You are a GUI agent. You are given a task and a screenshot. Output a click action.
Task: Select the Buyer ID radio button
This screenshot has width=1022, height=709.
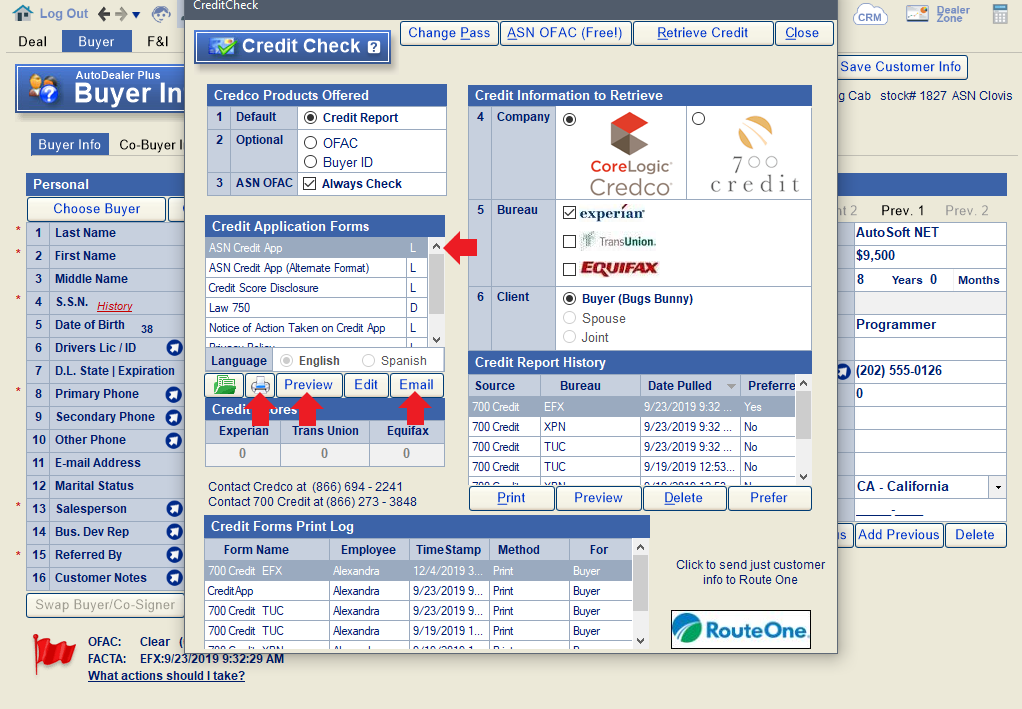(310, 162)
